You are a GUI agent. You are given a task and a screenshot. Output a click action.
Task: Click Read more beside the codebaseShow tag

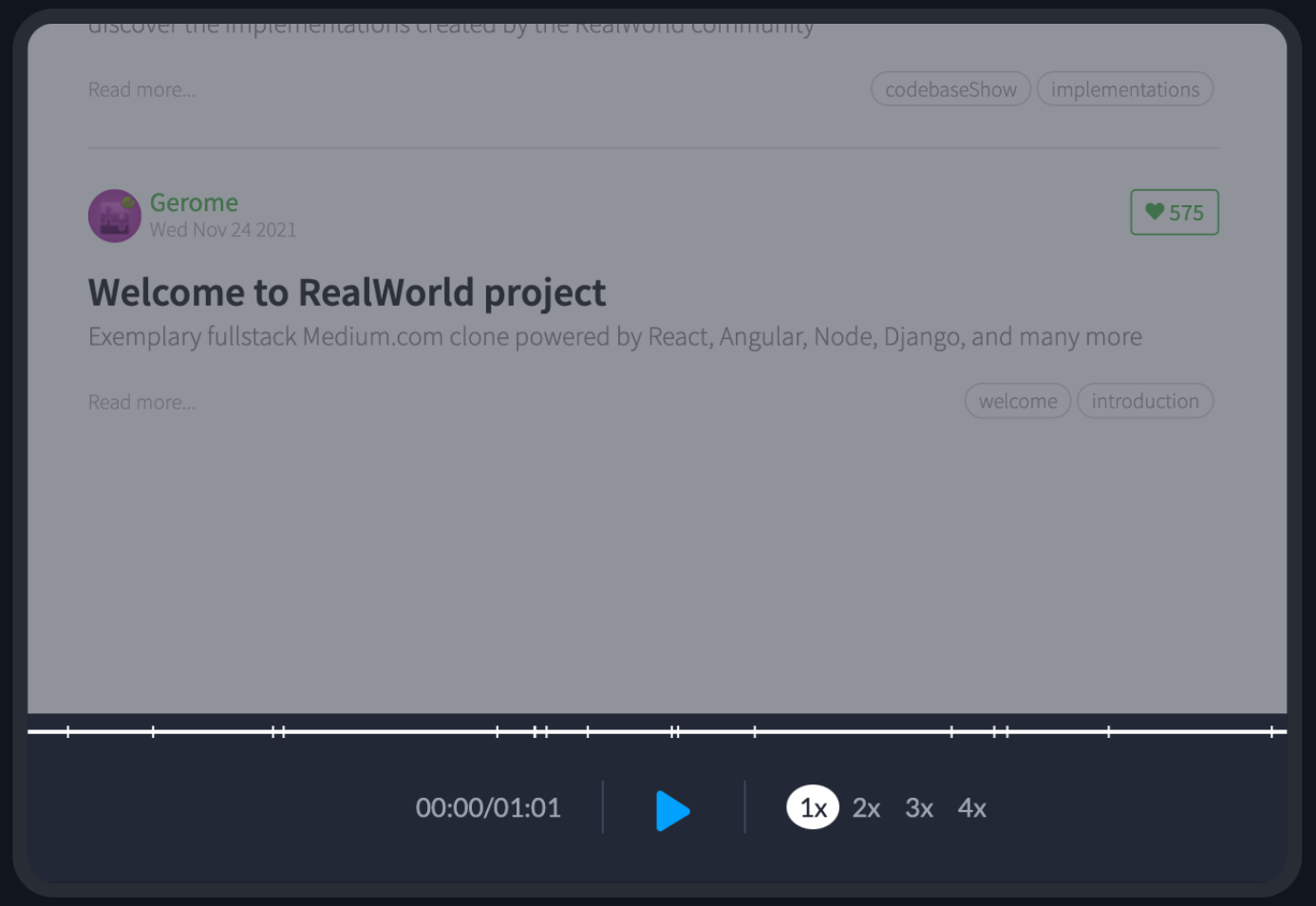(141, 89)
